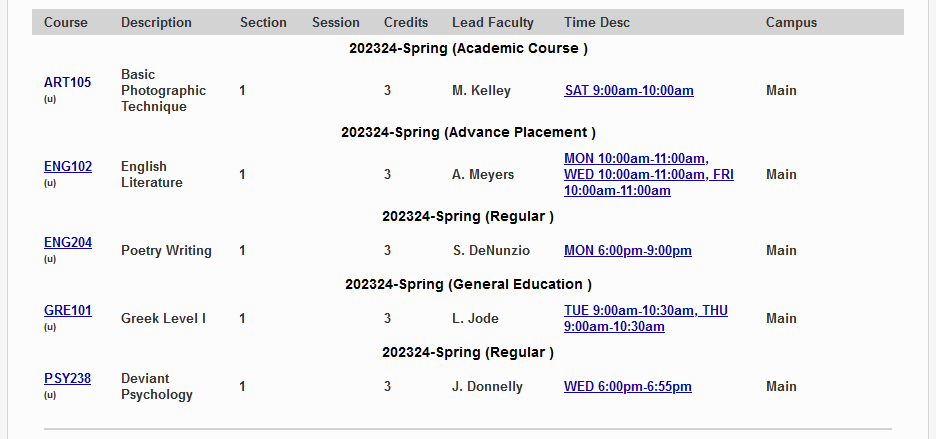Click the WED 6:00pm-6:55pm time link
The width and height of the screenshot is (936, 439).
(627, 386)
